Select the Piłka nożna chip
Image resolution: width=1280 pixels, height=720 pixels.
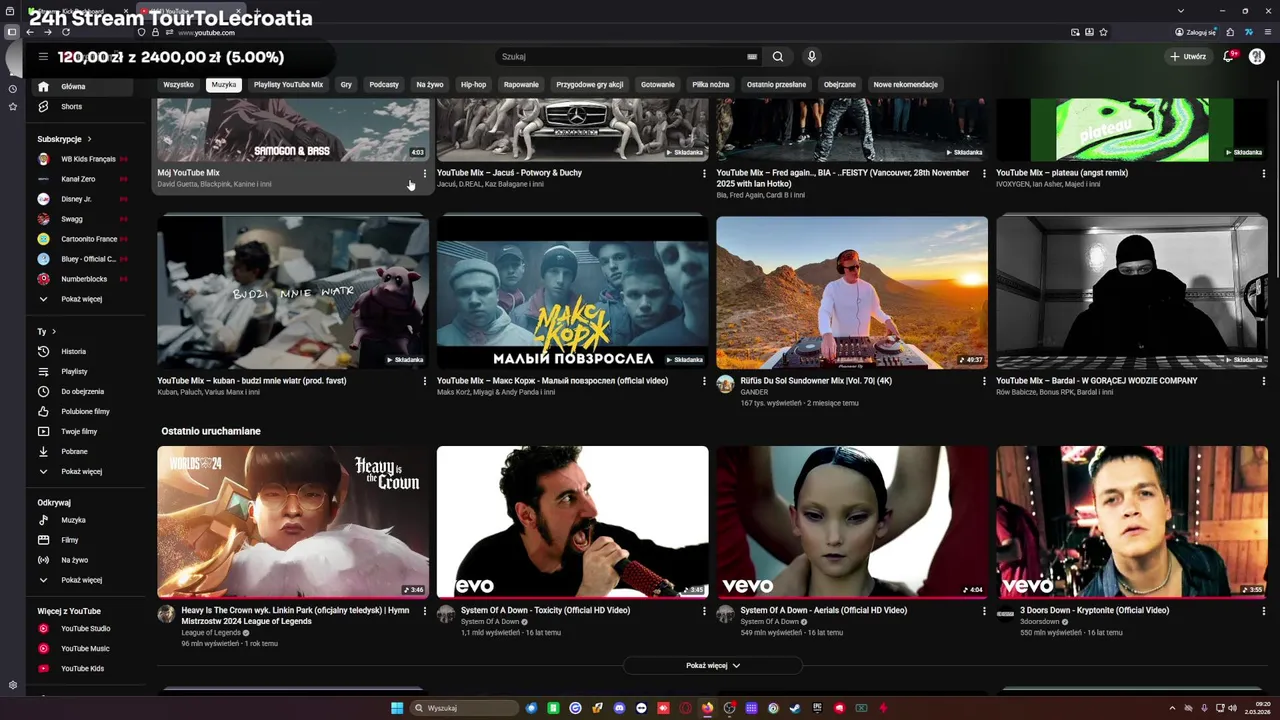point(711,85)
